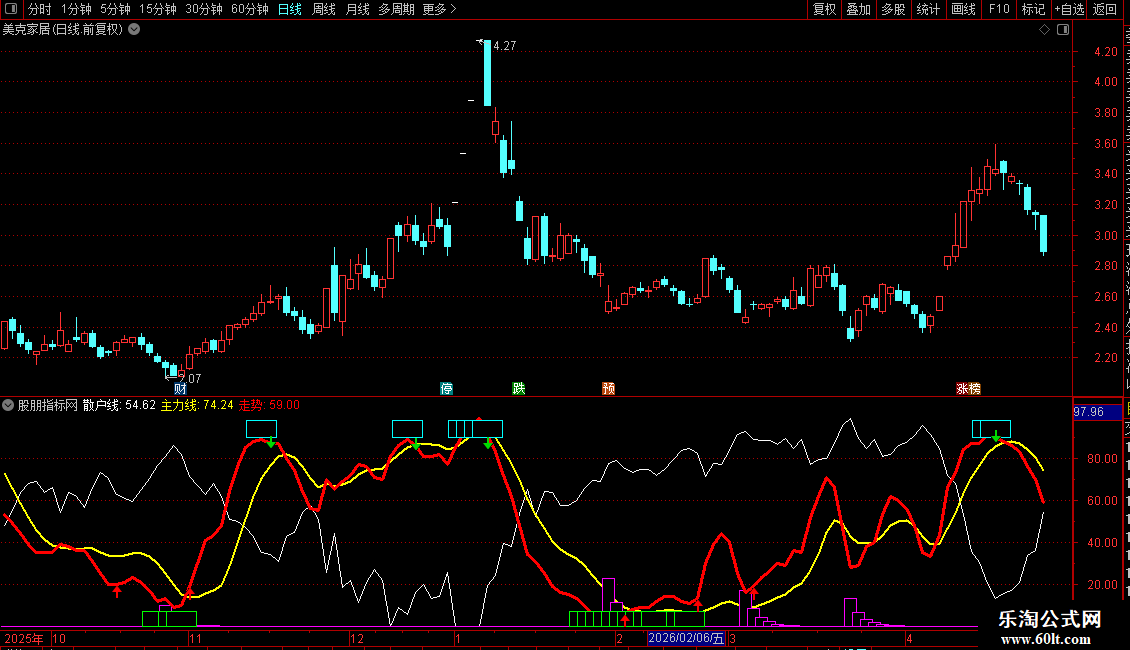Click month 11 on time axis
1130x650 pixels.
pyautogui.click(x=195, y=638)
